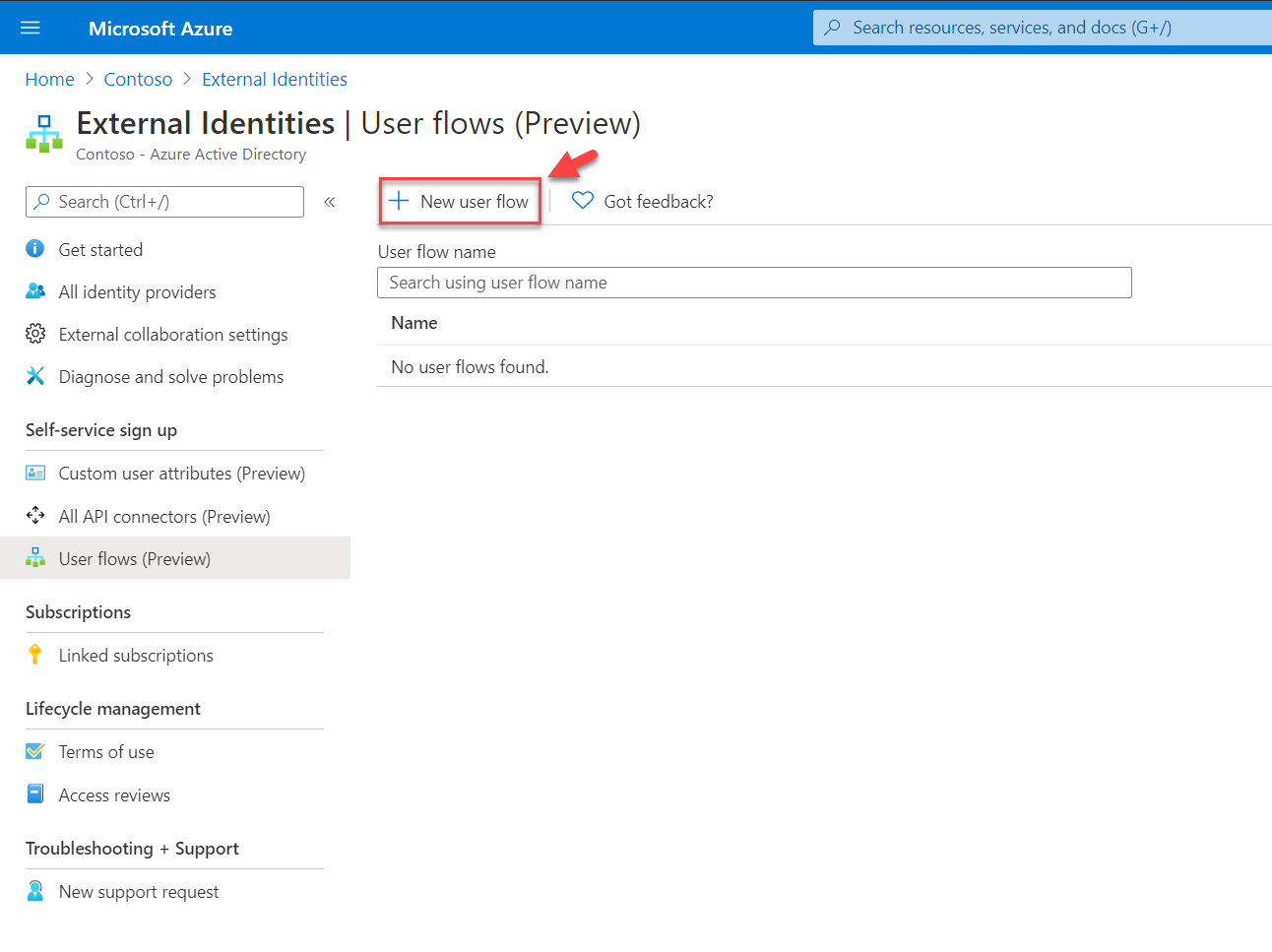
Task: Click the magnifier icon in sidebar search
Action: (x=41, y=202)
